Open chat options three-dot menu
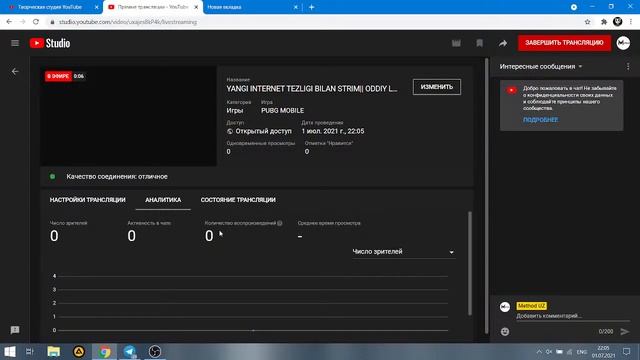Viewport: 640px width, 360px height. (628, 66)
